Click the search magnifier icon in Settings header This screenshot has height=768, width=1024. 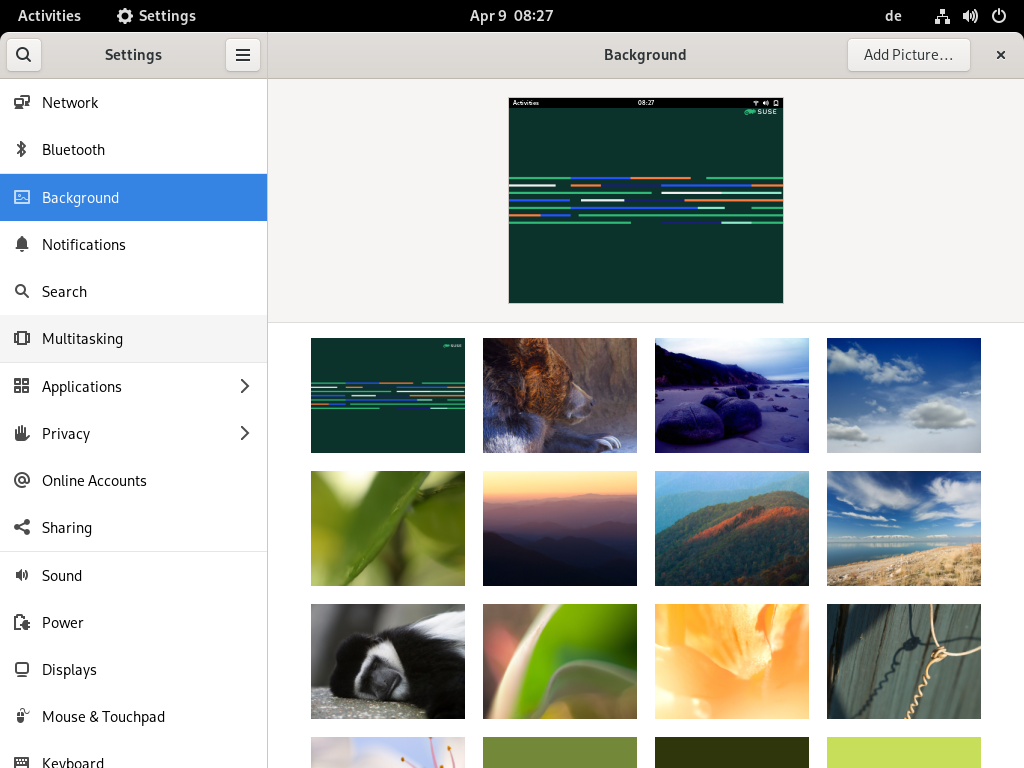pos(23,55)
